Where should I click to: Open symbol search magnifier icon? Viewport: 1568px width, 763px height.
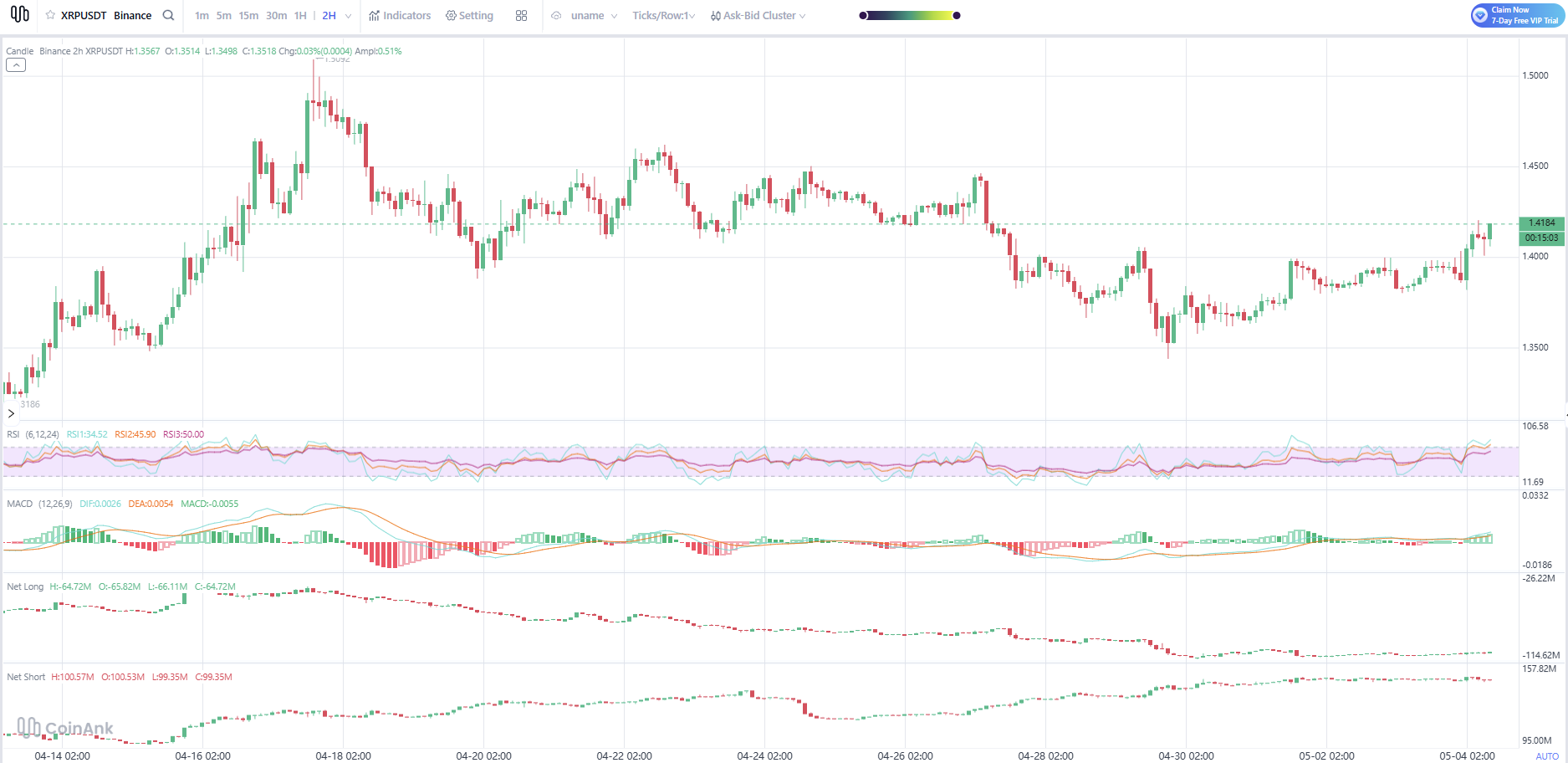coord(168,15)
